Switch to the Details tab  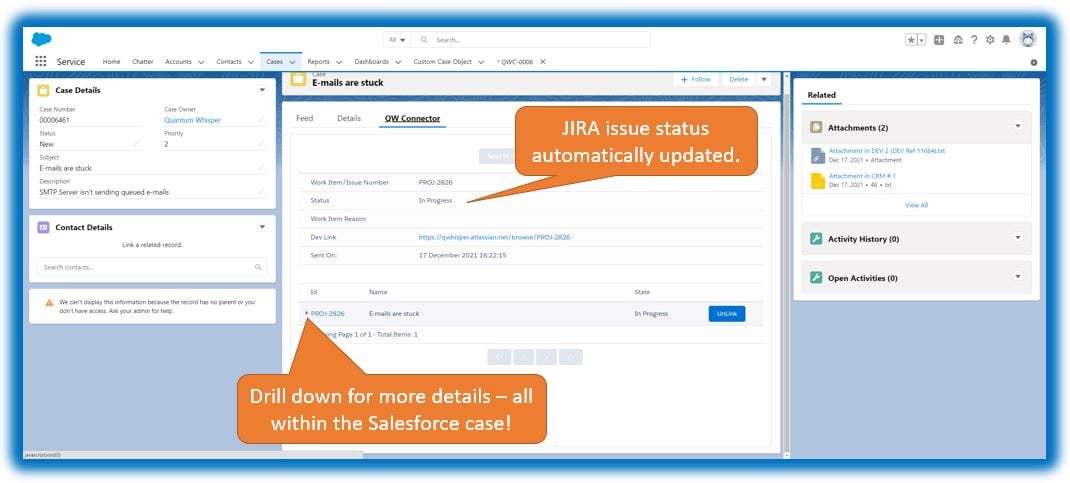[349, 118]
